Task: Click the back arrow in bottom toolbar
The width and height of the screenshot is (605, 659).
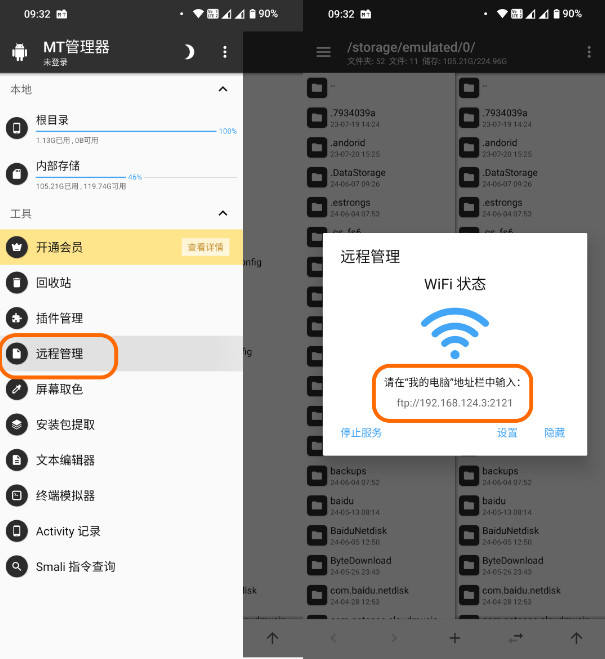Action: pos(333,638)
